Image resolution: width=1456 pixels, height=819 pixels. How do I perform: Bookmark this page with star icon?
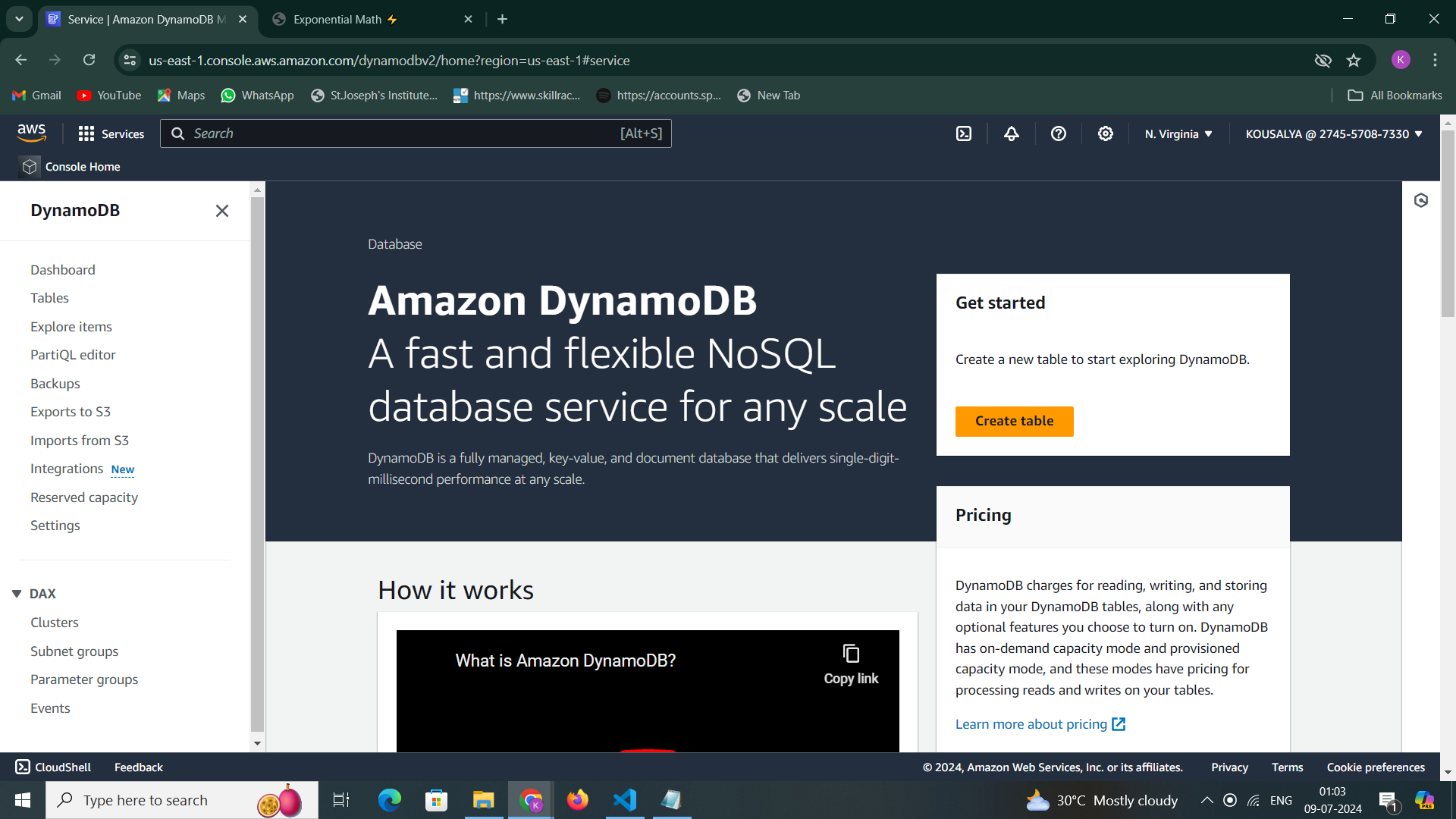[x=1354, y=61]
